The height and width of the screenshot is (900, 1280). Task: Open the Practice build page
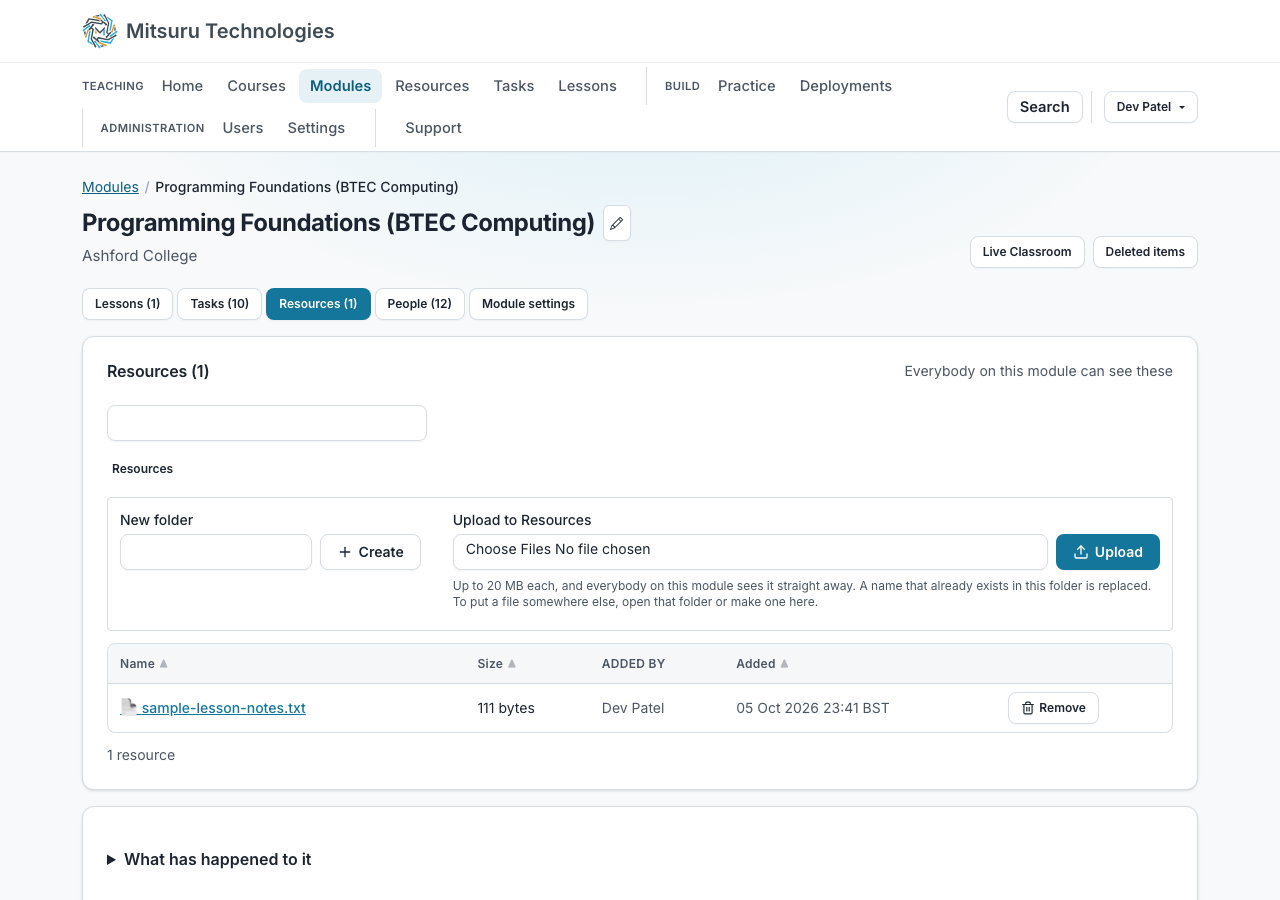point(747,86)
